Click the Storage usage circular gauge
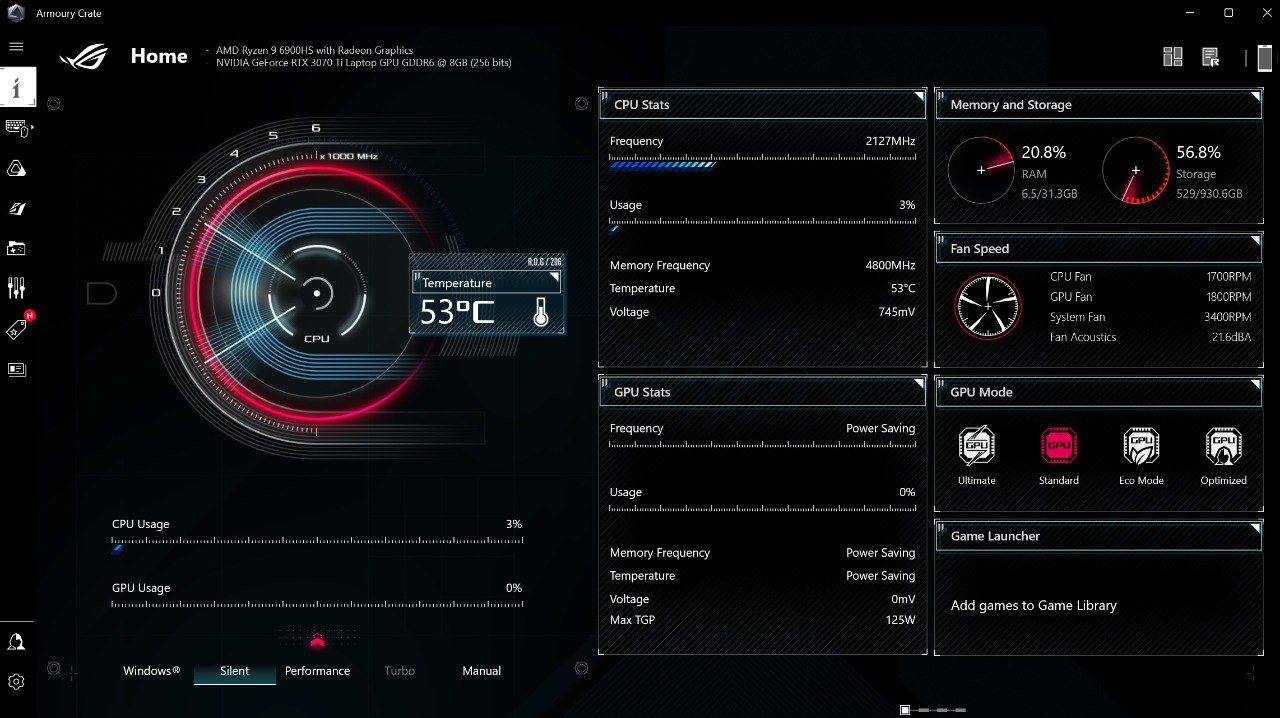This screenshot has height=718, width=1280. (1136, 170)
